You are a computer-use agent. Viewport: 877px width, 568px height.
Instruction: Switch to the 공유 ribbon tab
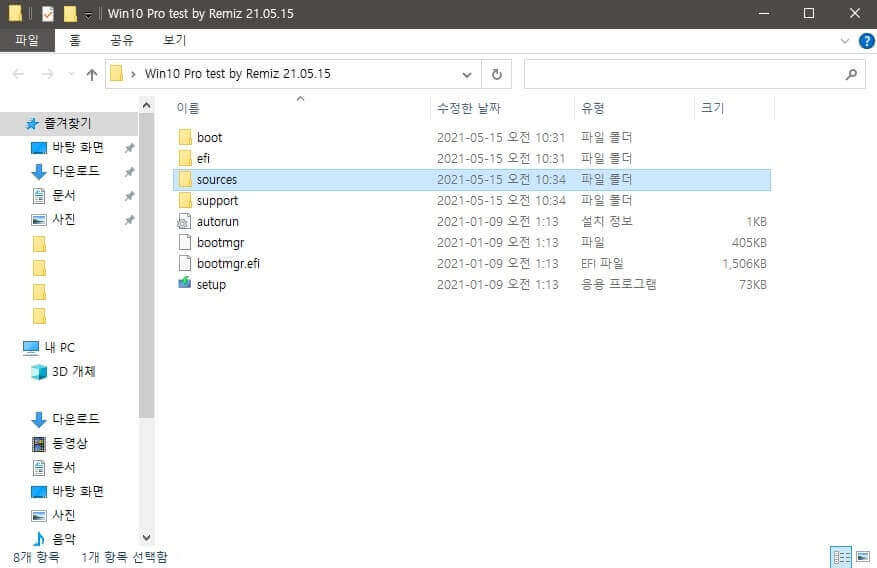tap(121, 40)
